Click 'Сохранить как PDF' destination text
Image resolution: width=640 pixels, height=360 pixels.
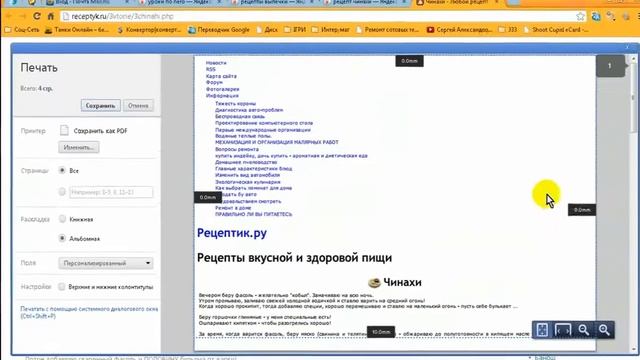point(100,131)
